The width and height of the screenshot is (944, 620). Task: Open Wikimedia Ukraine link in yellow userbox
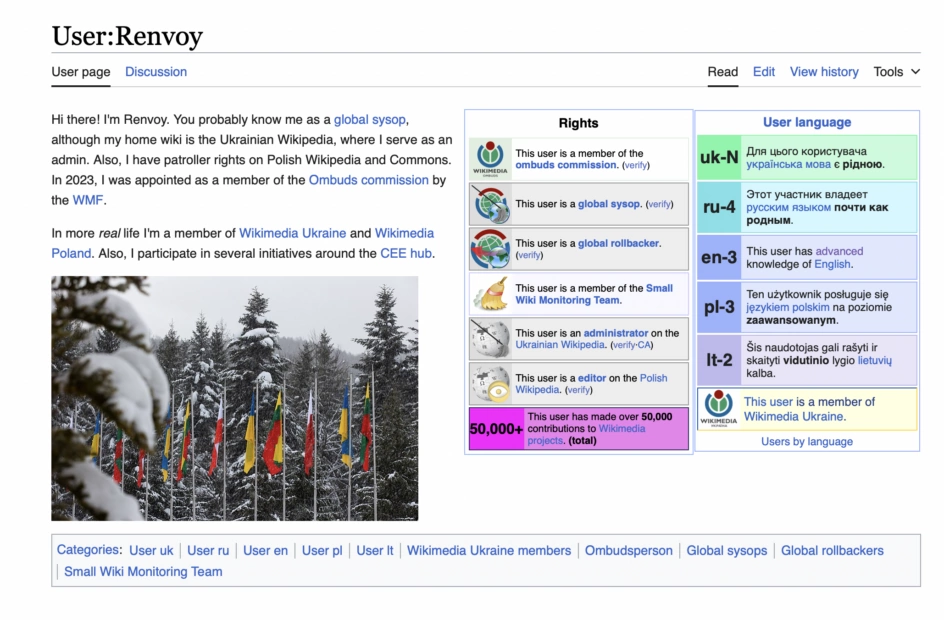click(793, 417)
